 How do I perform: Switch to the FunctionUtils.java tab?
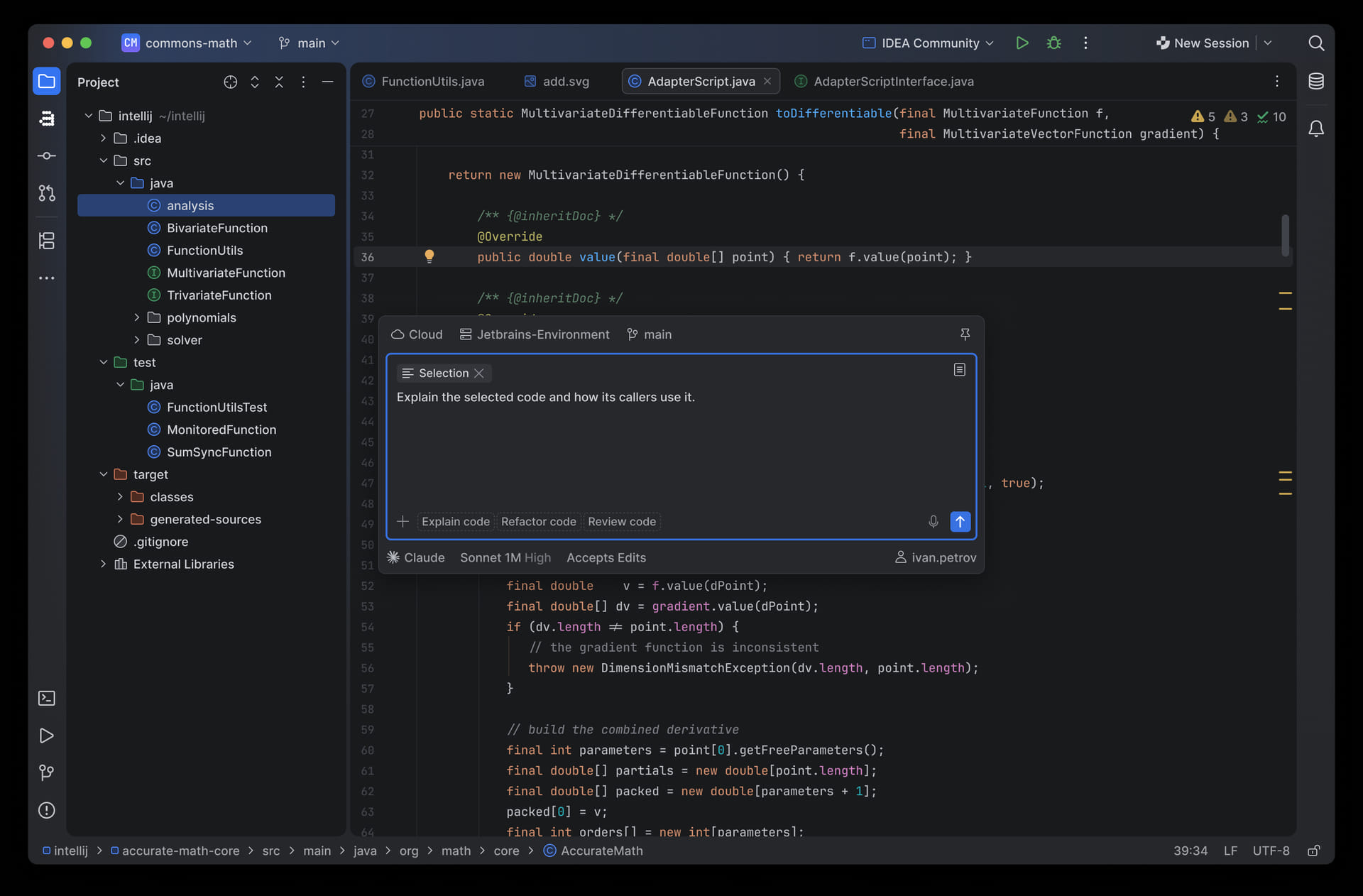pos(424,82)
